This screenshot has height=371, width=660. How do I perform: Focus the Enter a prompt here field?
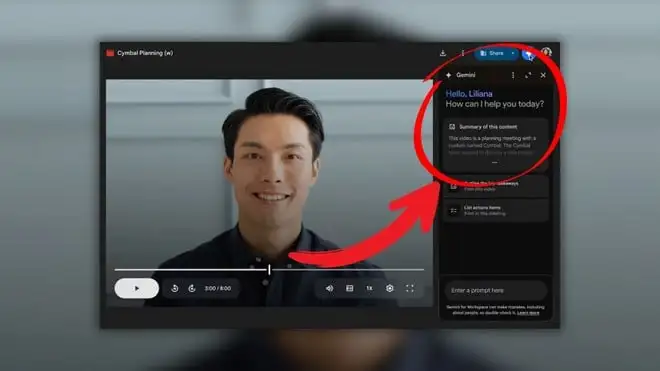(495, 290)
